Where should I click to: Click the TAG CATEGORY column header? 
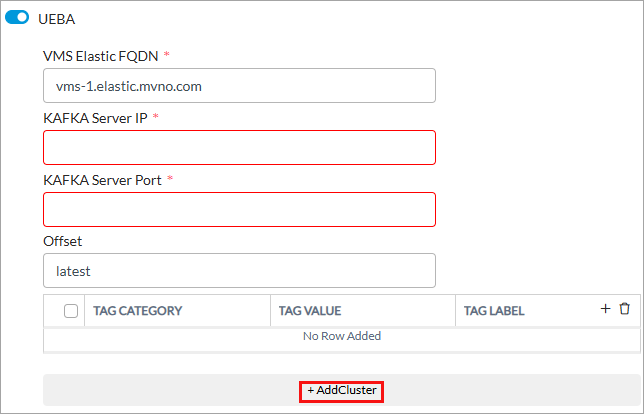137,311
